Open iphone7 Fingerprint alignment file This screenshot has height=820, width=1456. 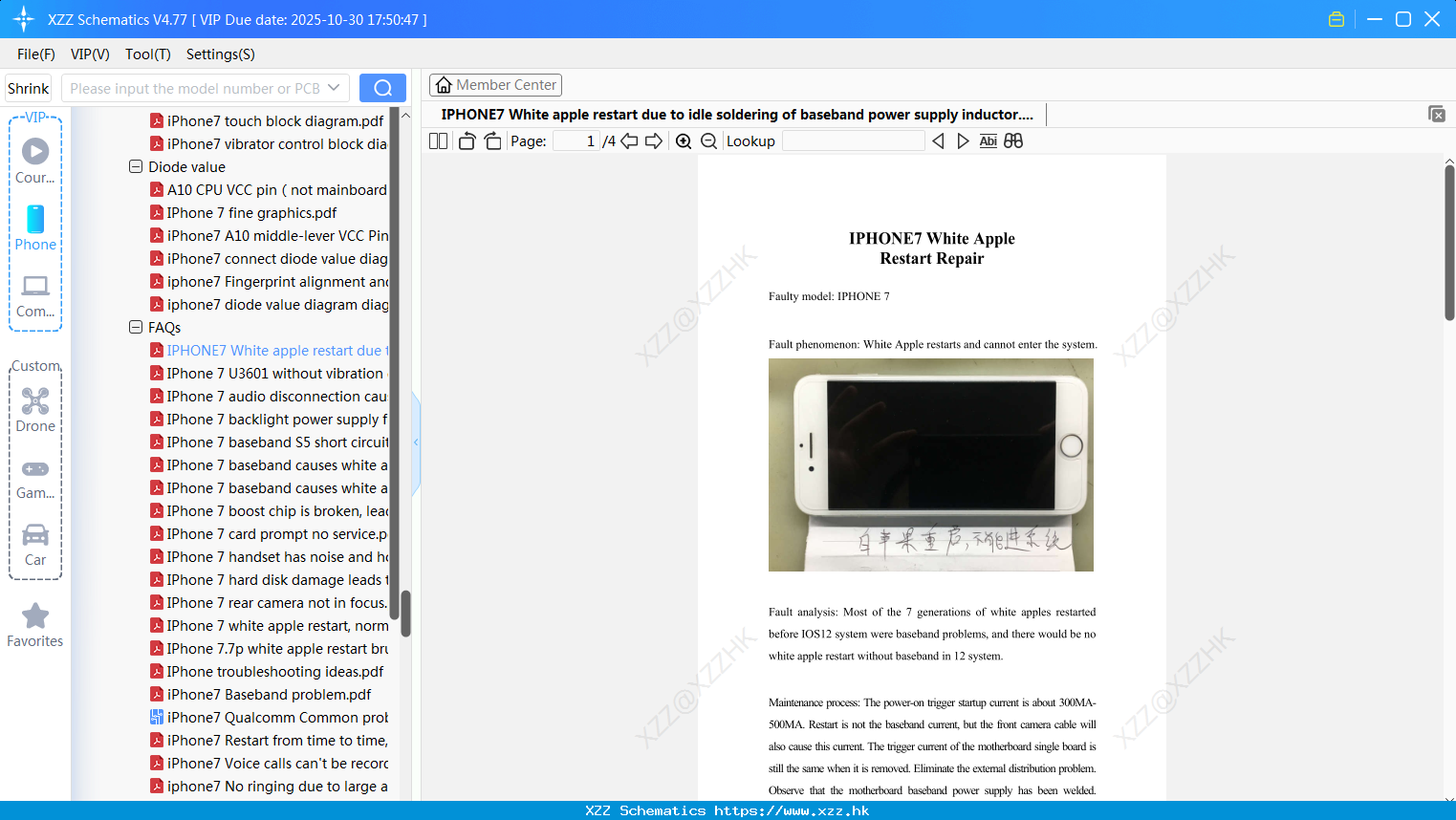(269, 281)
